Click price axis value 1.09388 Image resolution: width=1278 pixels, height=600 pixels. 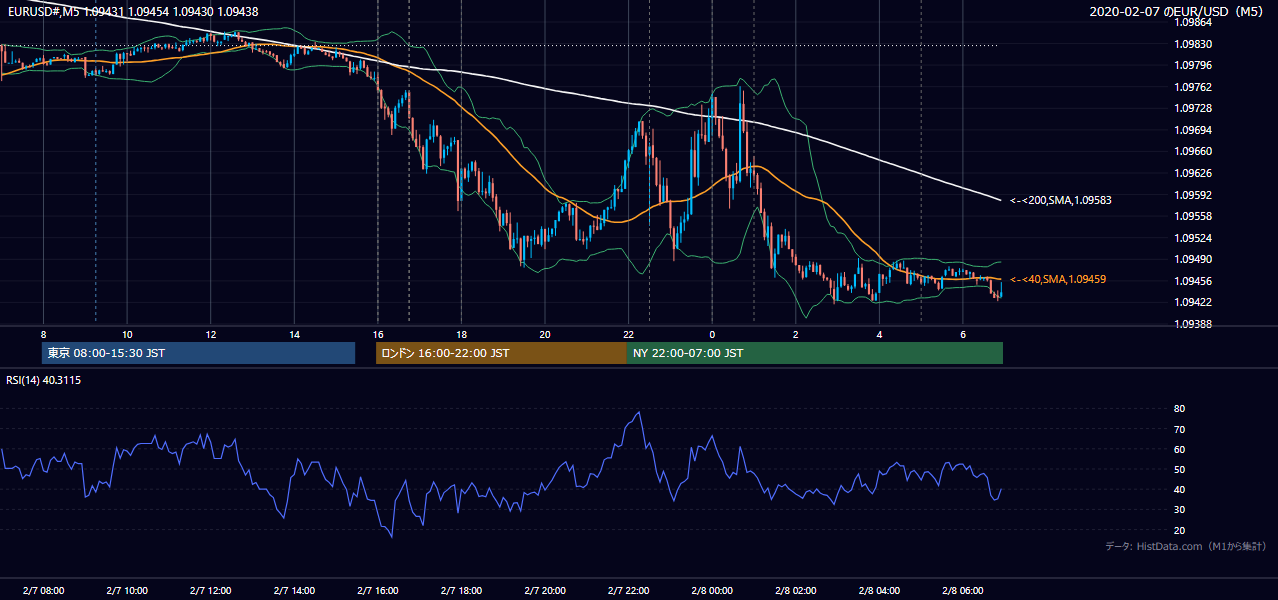coord(1193,324)
